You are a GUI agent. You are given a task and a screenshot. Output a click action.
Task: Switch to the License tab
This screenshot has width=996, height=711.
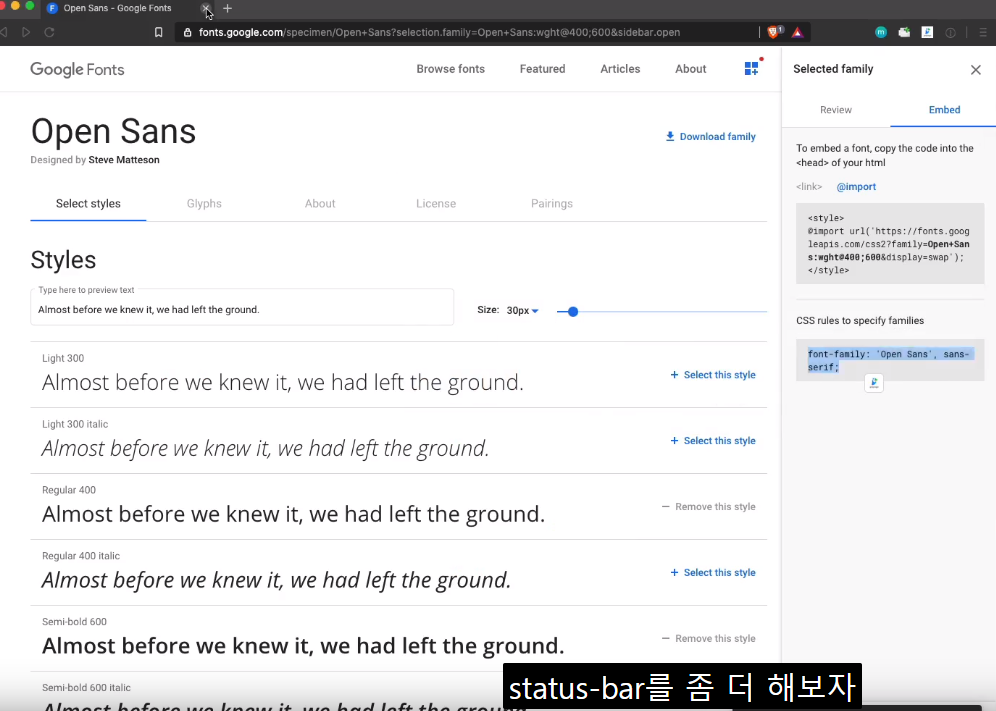pyautogui.click(x=436, y=203)
